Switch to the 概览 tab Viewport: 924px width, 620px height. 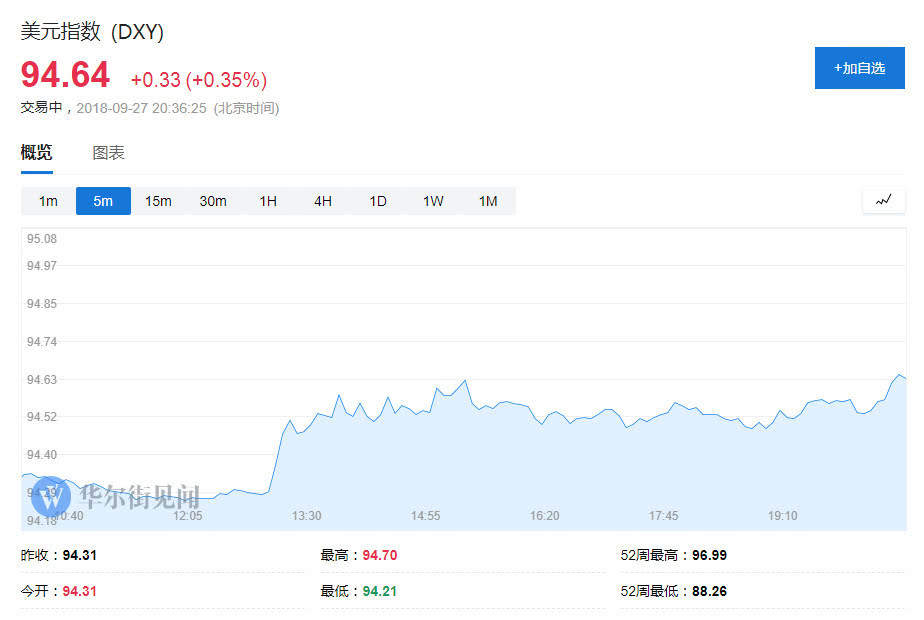pos(37,153)
